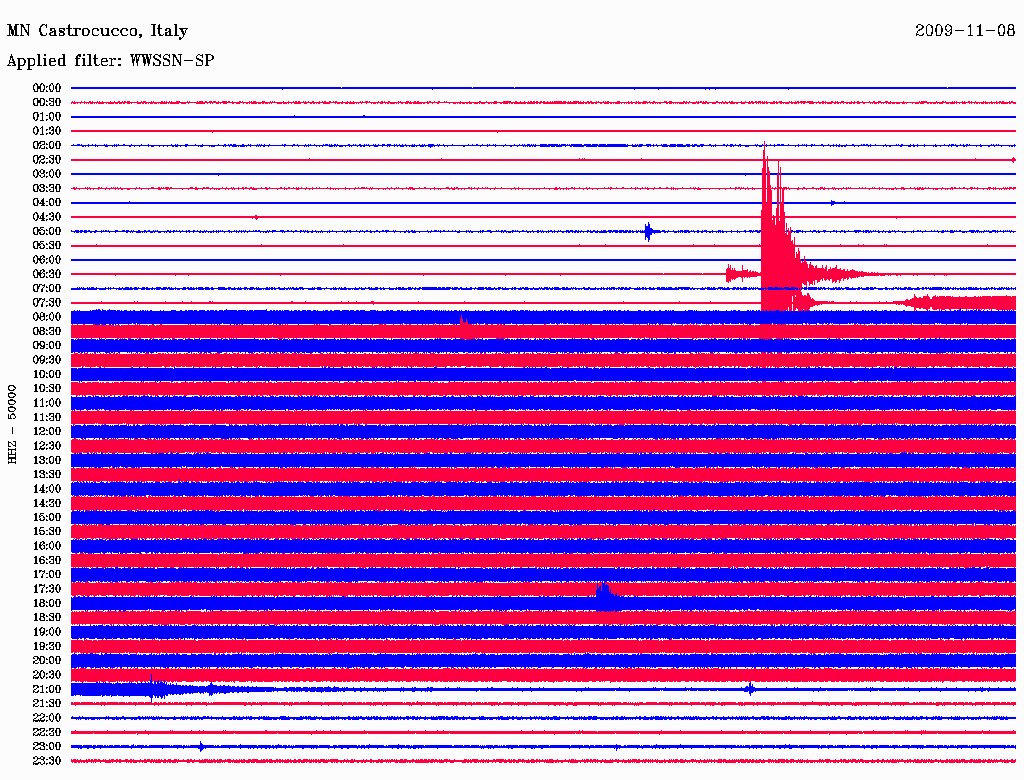
Task: Click the 'Applied filter: WWSSN-SP' text
Action: coord(110,61)
